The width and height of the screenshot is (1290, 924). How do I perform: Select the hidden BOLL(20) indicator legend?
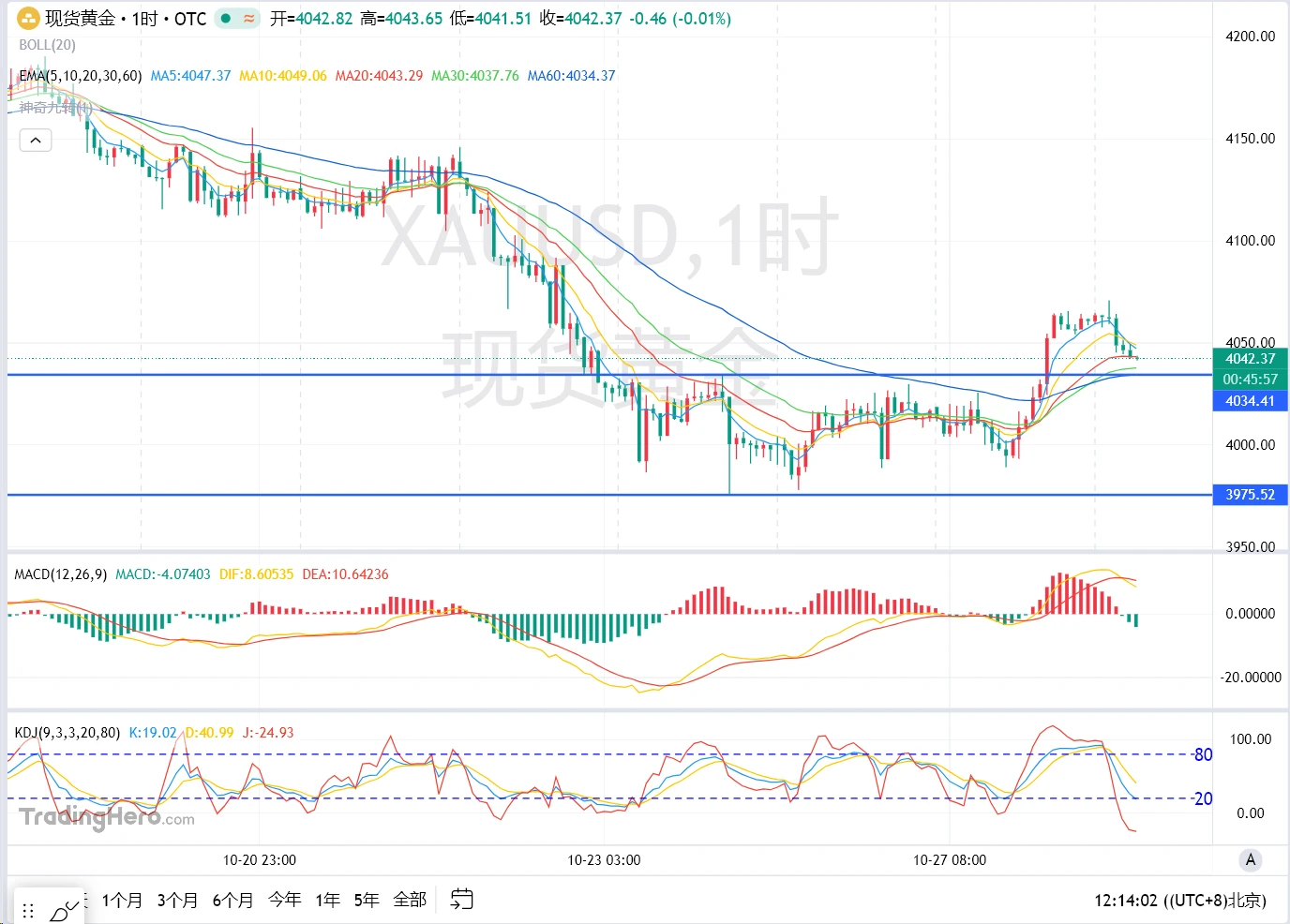[x=47, y=45]
